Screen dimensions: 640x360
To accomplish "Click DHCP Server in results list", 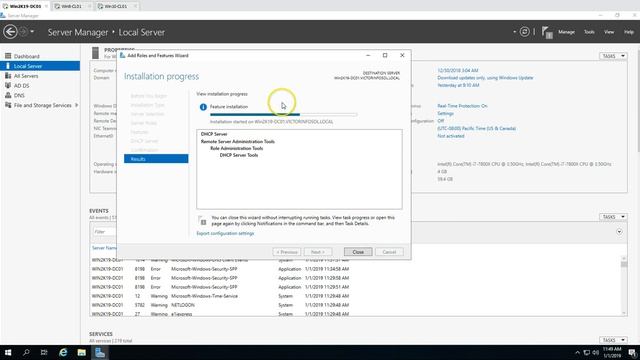I will pyautogui.click(x=214, y=134).
